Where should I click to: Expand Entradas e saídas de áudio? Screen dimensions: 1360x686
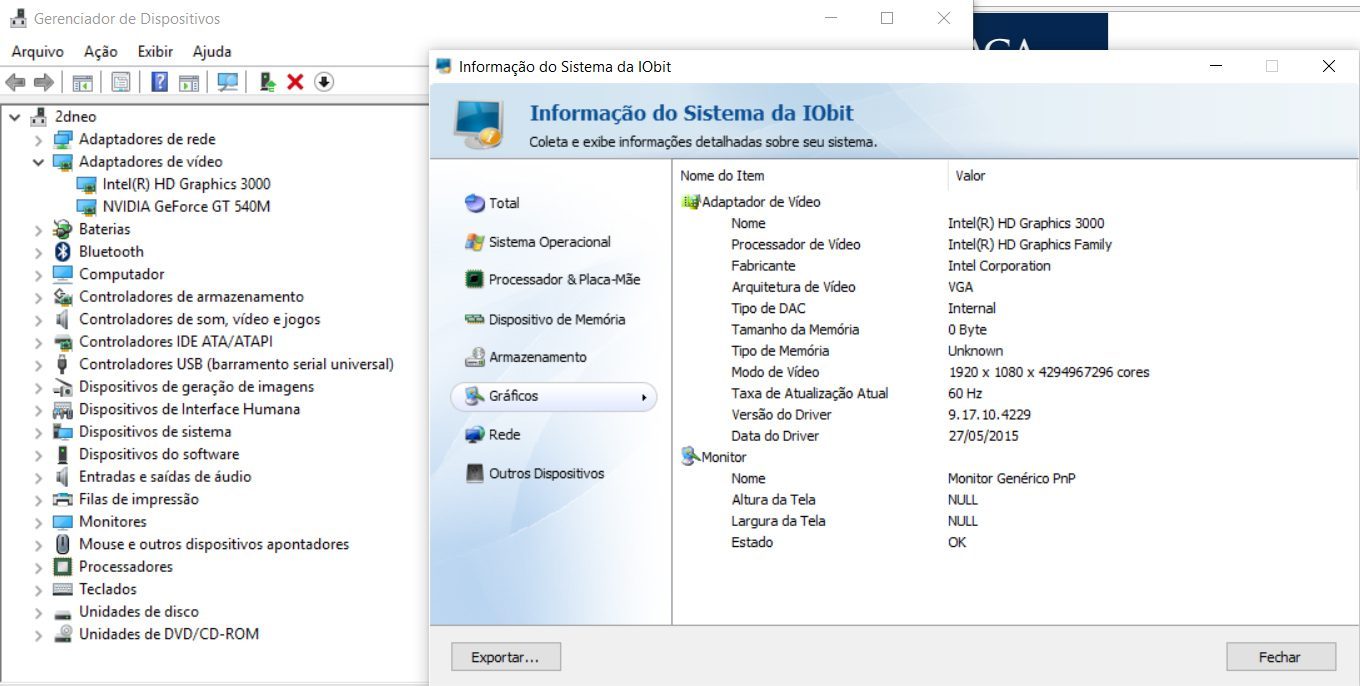click(39, 477)
